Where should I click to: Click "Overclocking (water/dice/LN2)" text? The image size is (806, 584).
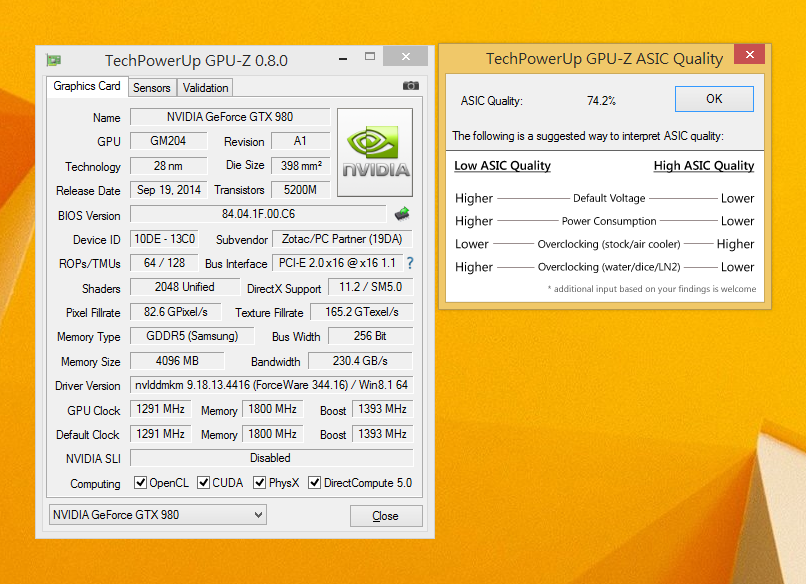click(x=609, y=267)
